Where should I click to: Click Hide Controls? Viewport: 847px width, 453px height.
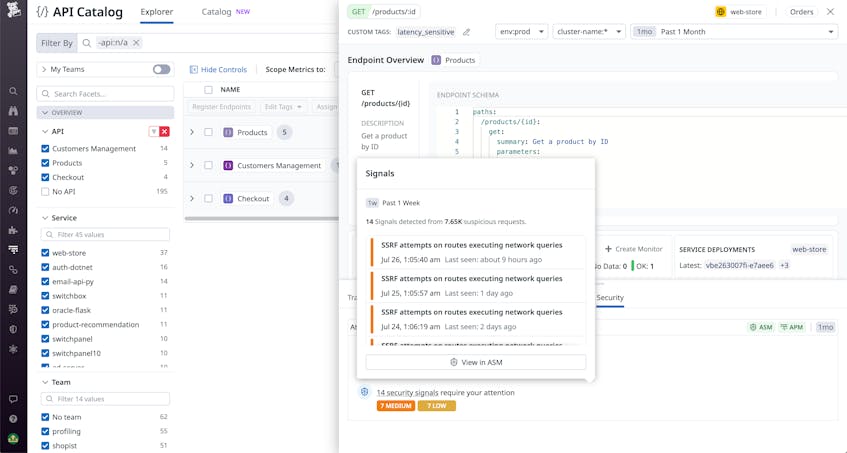218,70
